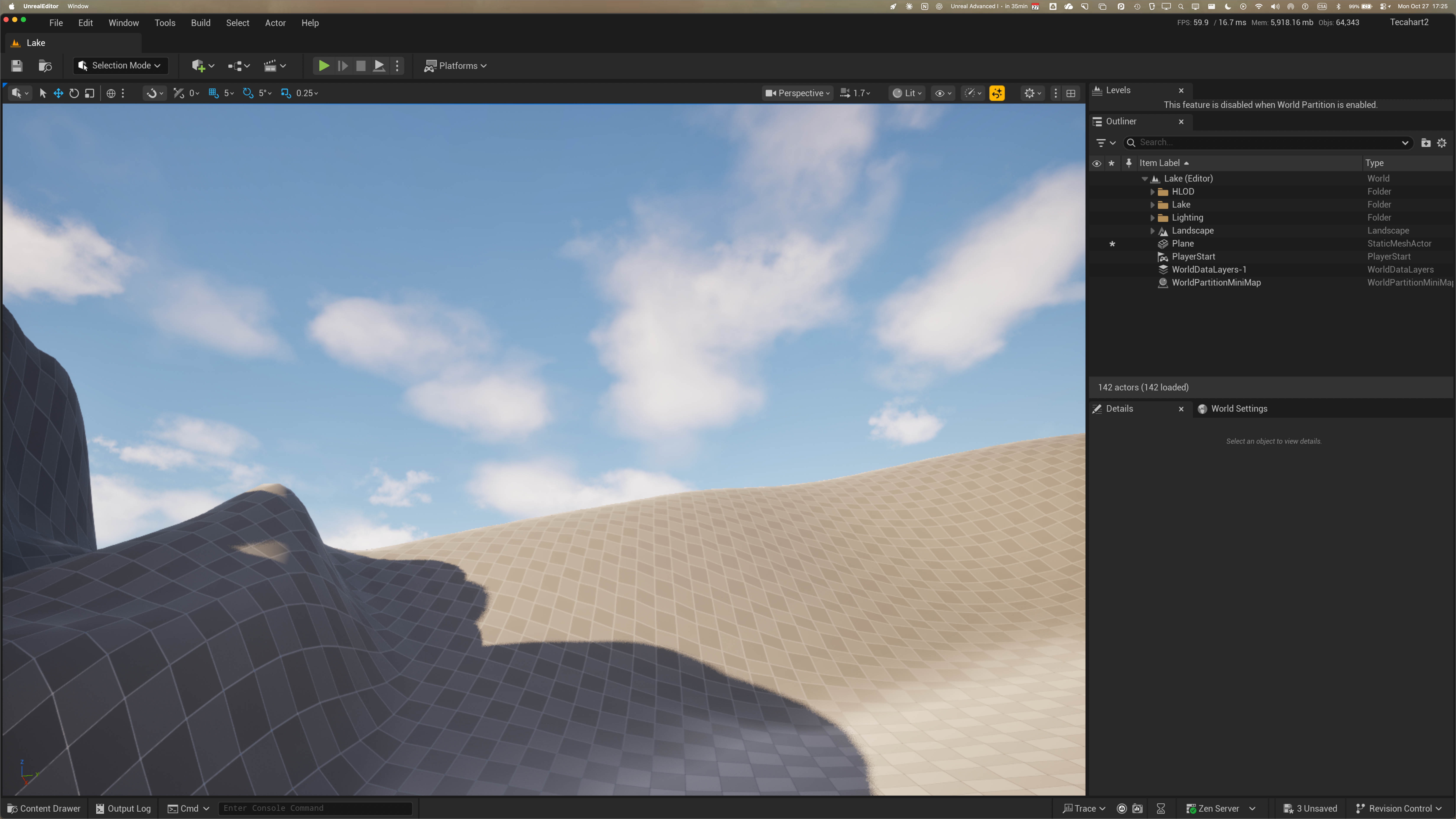1456x819 pixels.
Task: Save the current level with the disk icon
Action: [x=17, y=66]
